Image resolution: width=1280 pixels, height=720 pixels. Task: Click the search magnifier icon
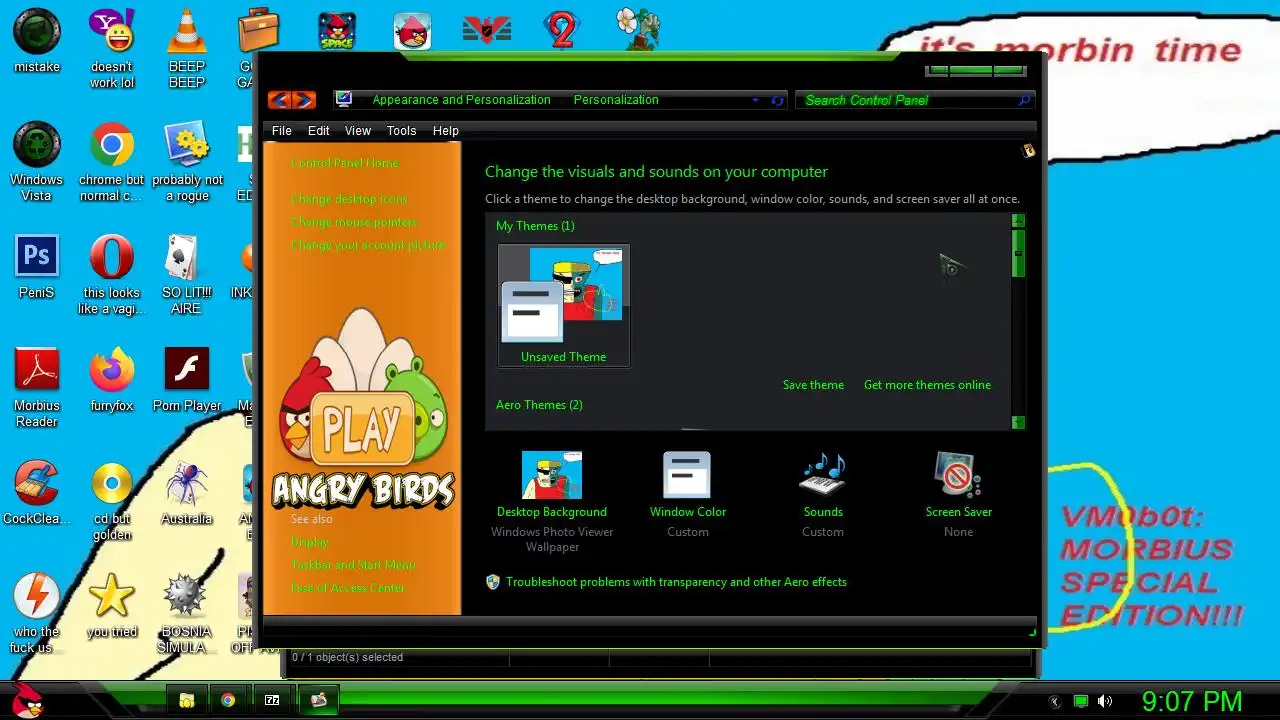point(1024,100)
